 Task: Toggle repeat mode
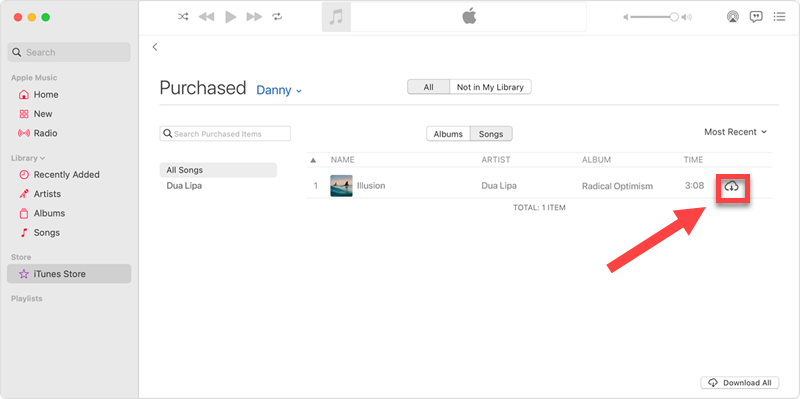pyautogui.click(x=277, y=17)
